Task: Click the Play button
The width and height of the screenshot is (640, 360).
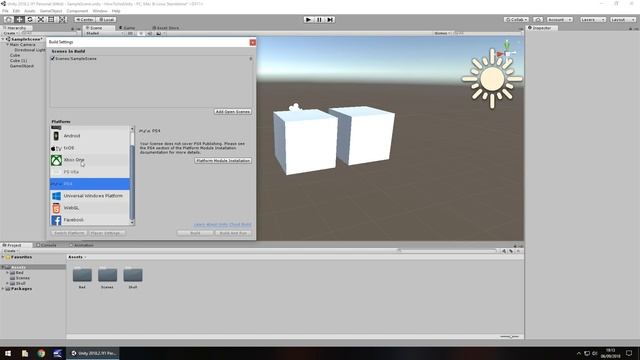Action: [309, 20]
